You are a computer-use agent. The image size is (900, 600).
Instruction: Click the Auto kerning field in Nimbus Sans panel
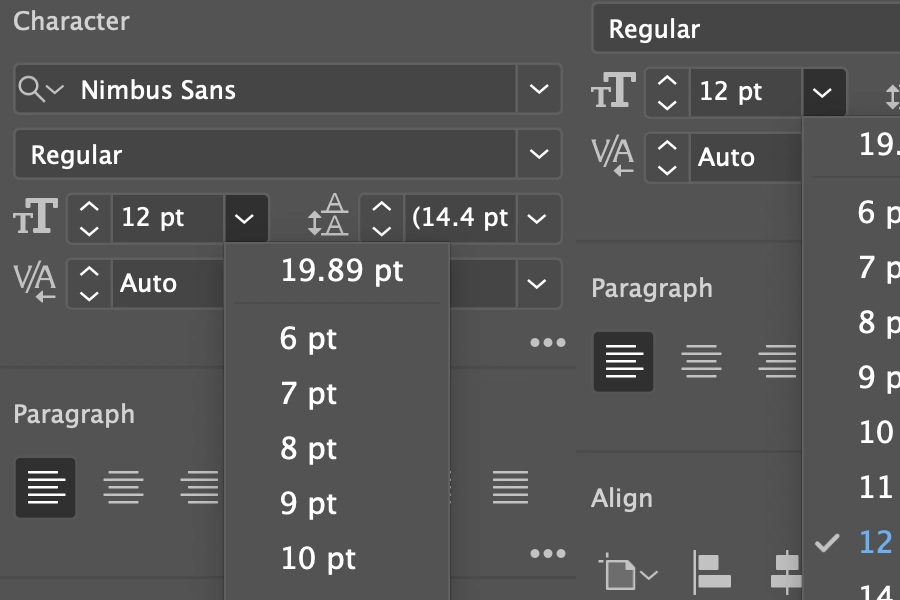(x=168, y=284)
